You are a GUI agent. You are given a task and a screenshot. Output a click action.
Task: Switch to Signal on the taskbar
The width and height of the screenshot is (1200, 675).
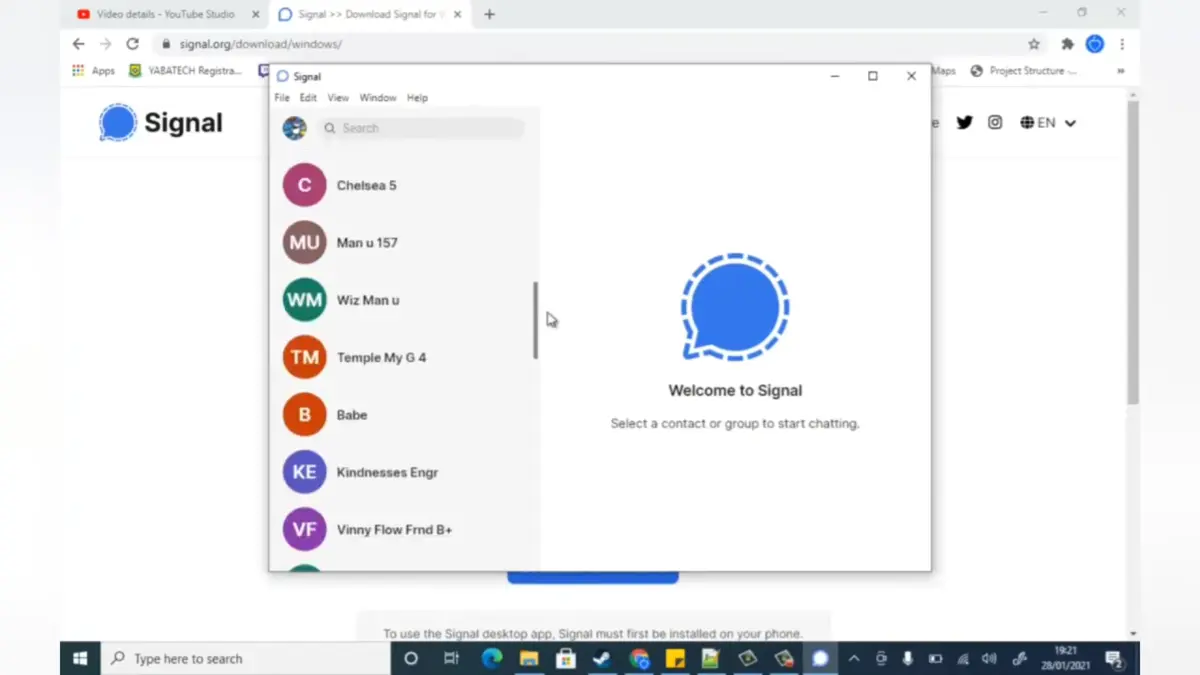(x=820, y=658)
